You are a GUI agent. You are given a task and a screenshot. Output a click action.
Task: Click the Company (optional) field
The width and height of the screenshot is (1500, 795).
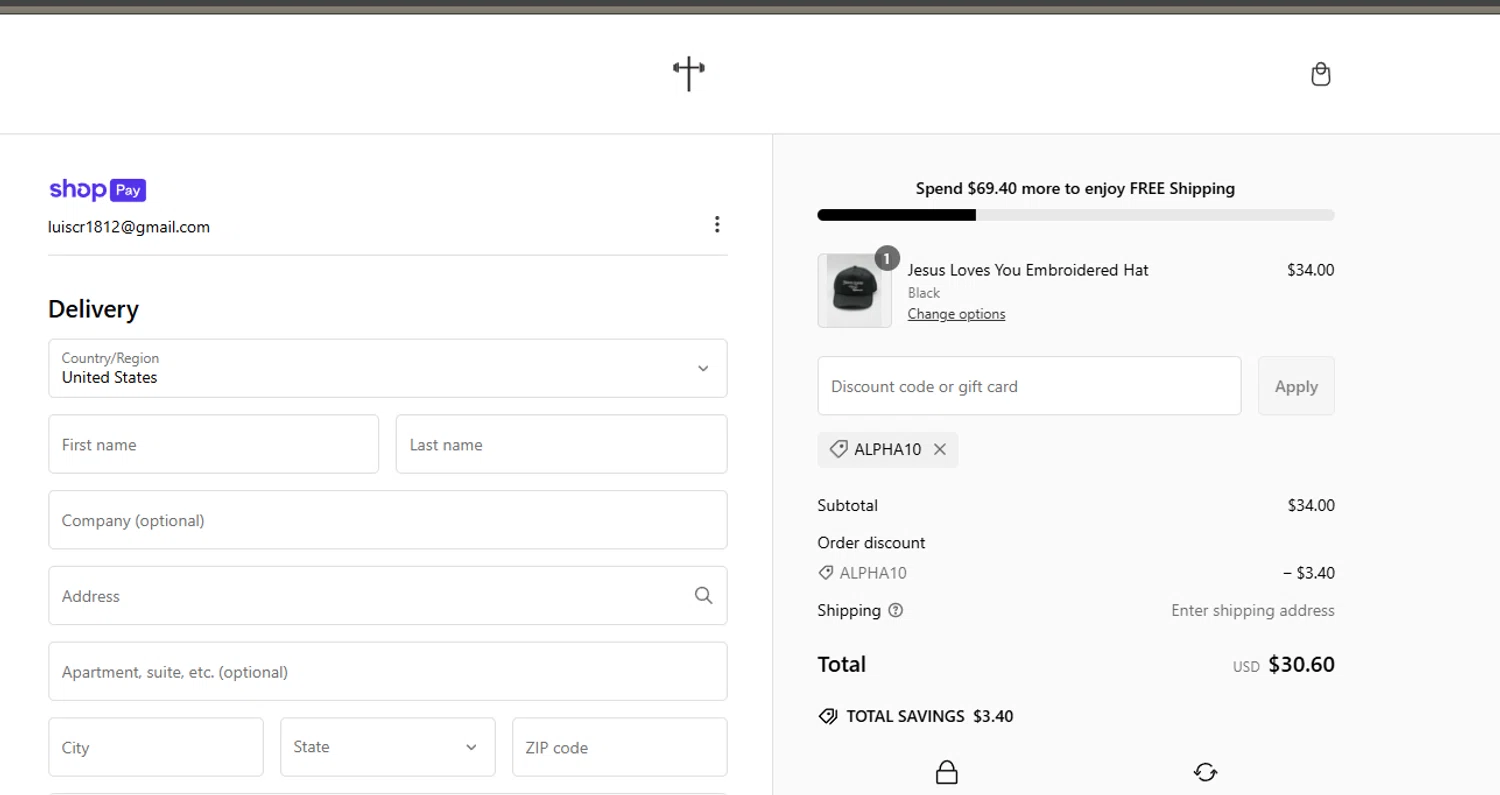pyautogui.click(x=388, y=520)
